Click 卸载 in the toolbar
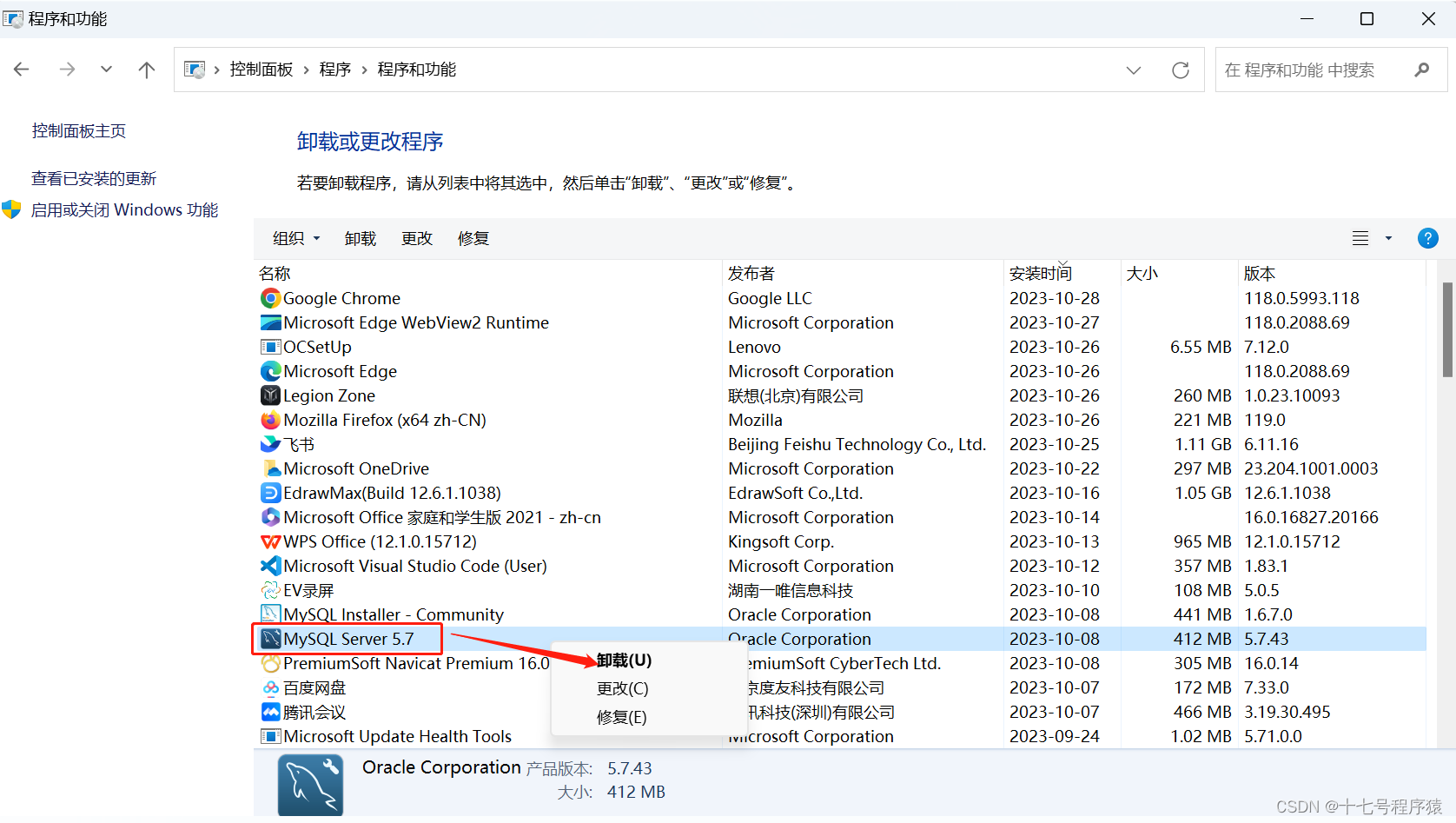1456x823 pixels. click(x=361, y=238)
